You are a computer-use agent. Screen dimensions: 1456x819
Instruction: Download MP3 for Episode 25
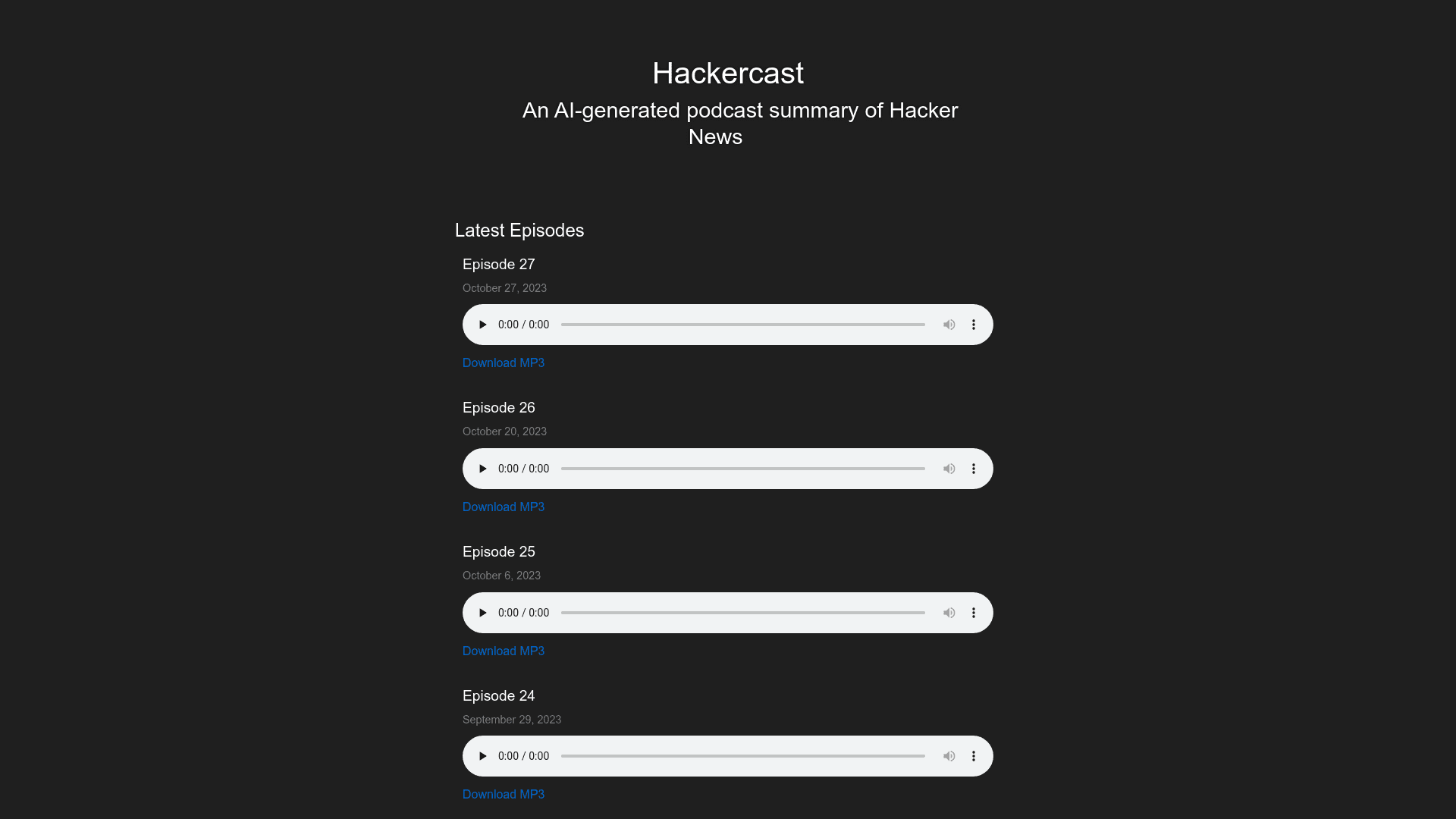pyautogui.click(x=504, y=651)
